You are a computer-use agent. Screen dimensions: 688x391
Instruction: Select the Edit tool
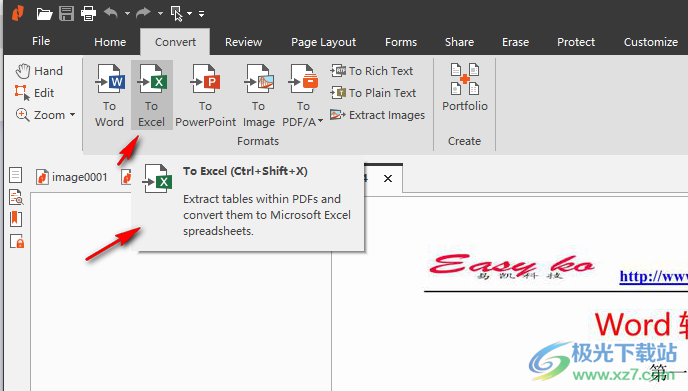click(34, 93)
